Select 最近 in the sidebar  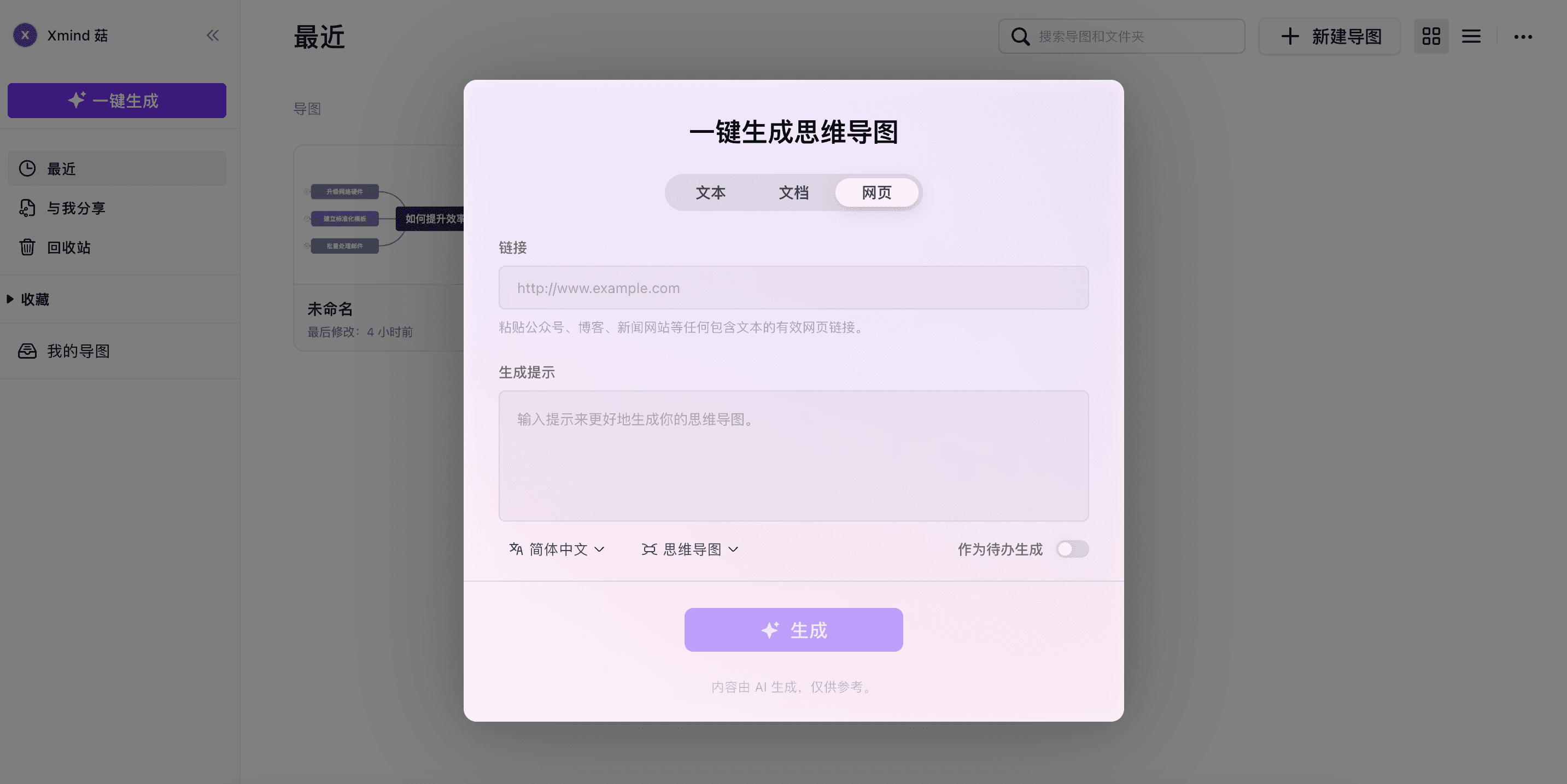(x=61, y=168)
